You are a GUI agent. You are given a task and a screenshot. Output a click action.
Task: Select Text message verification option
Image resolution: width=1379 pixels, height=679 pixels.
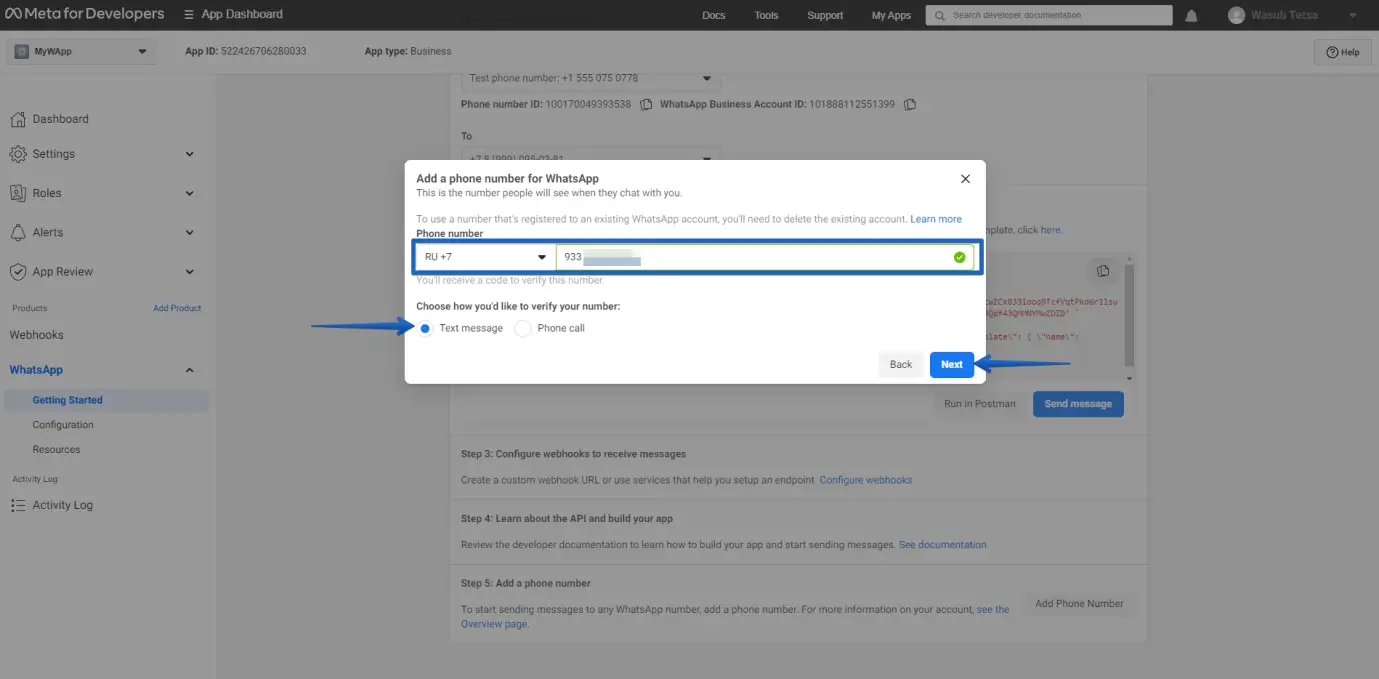(x=426, y=328)
